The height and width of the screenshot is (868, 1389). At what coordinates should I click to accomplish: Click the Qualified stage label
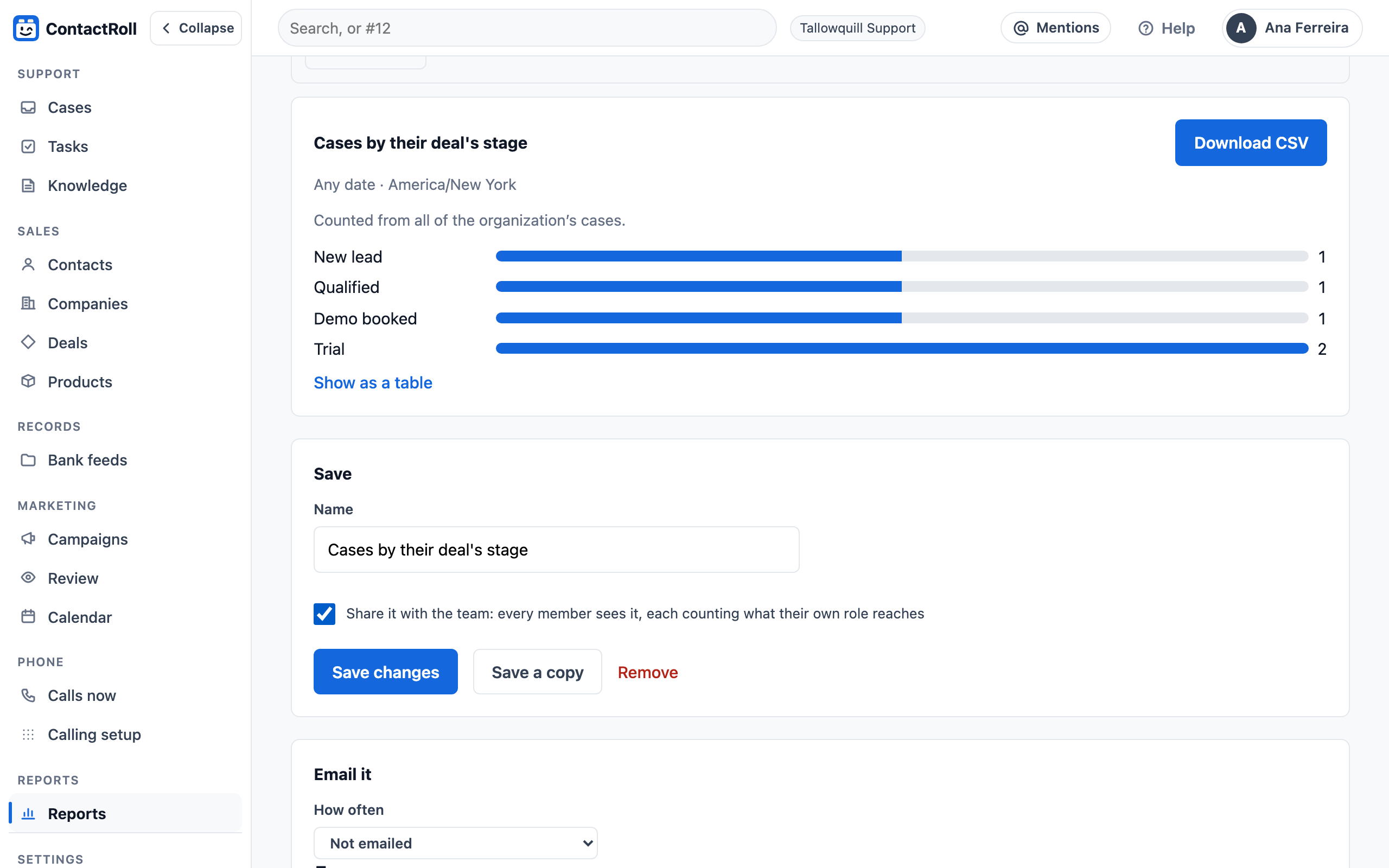(346, 287)
